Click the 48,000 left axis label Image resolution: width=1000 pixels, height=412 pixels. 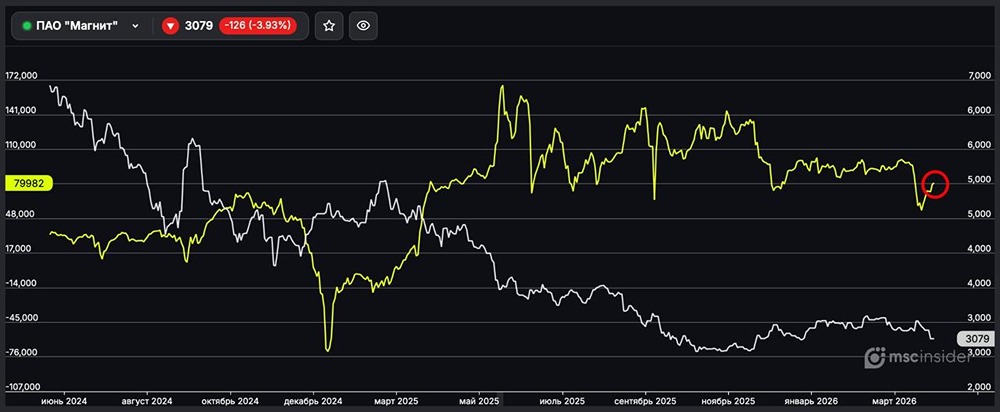(x=20, y=215)
